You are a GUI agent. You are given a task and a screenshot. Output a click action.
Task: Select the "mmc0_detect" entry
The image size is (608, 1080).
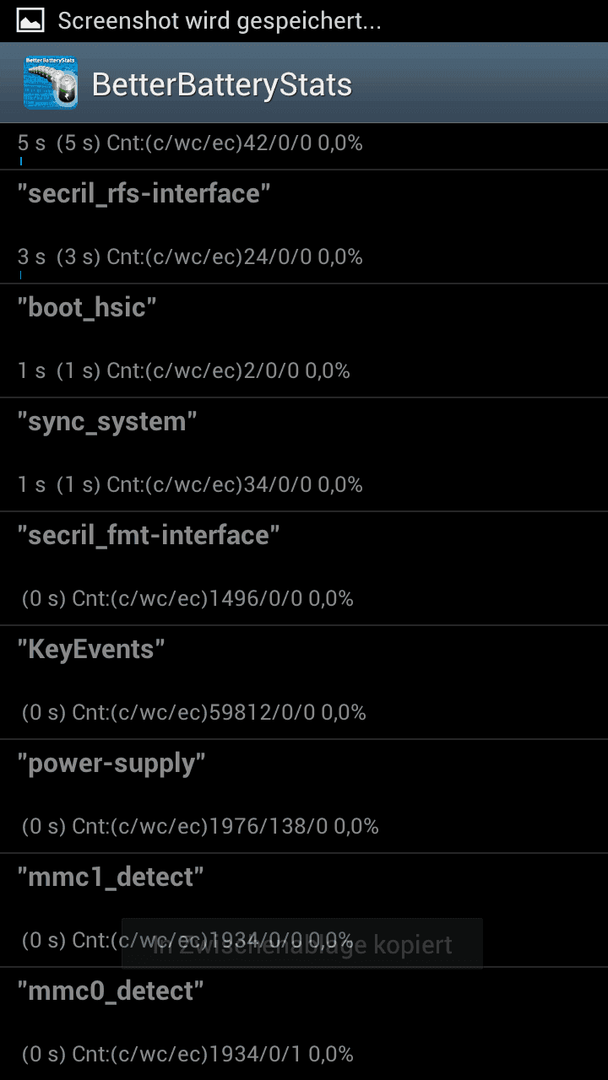(x=304, y=1024)
